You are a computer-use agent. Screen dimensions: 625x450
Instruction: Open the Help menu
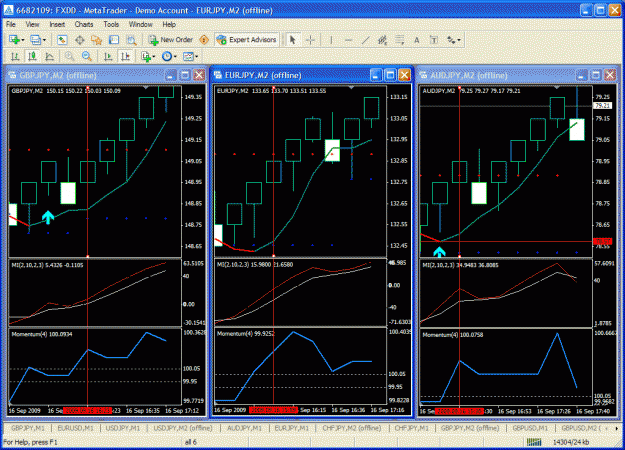(x=169, y=24)
